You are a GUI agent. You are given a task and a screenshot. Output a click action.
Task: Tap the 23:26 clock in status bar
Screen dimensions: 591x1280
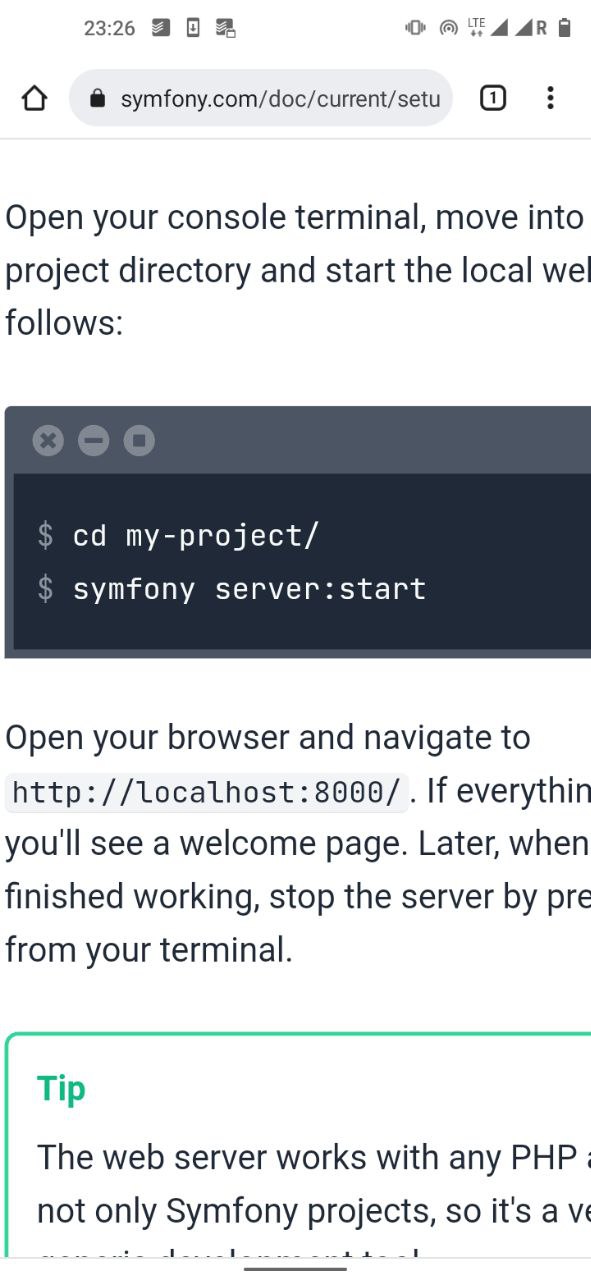tap(109, 28)
